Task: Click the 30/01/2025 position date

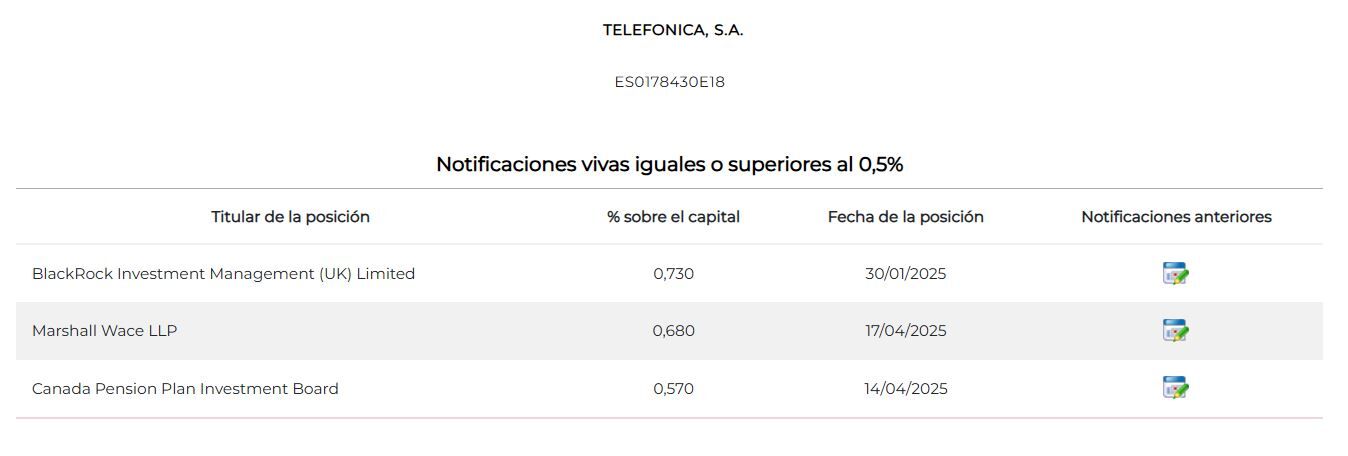Action: pyautogui.click(x=905, y=274)
